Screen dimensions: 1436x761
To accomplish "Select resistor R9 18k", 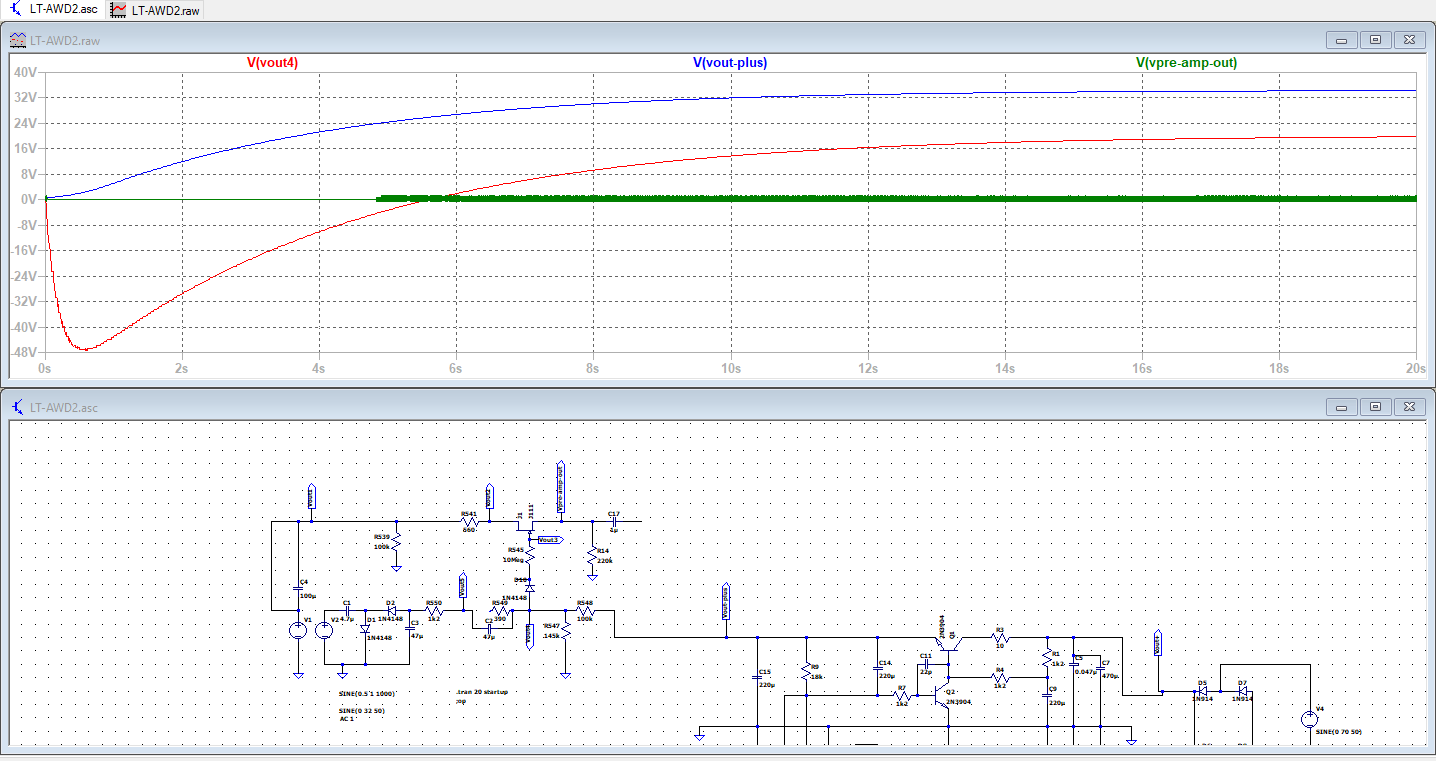I will 806,672.
